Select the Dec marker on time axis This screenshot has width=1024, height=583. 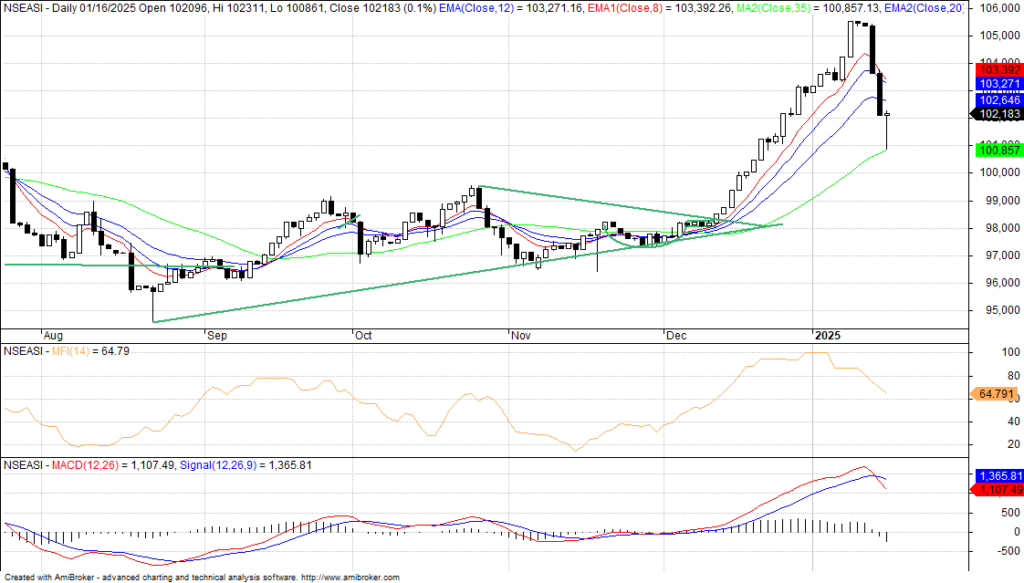pyautogui.click(x=675, y=335)
